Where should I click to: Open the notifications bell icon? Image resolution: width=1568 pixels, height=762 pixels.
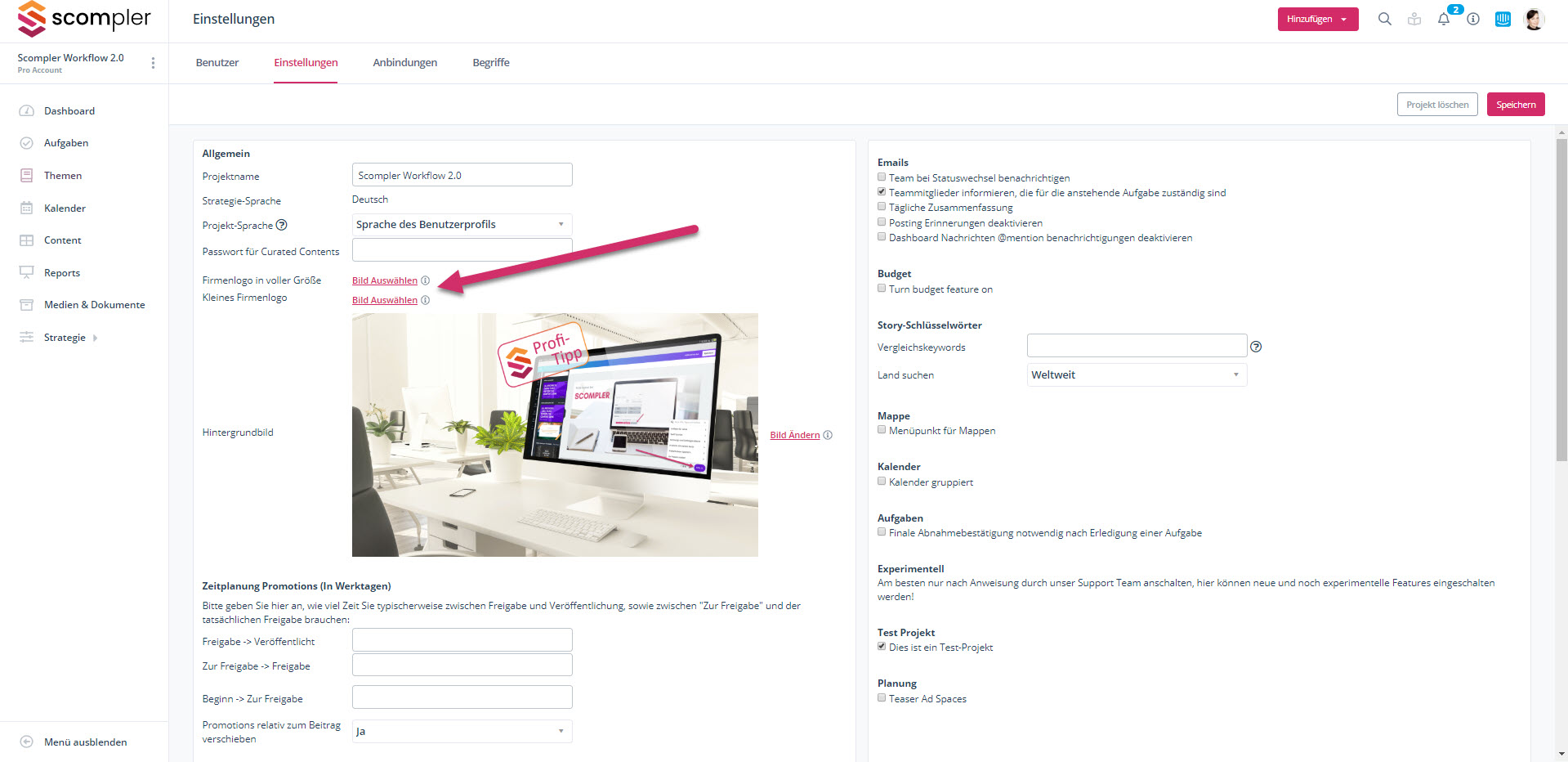[1444, 19]
